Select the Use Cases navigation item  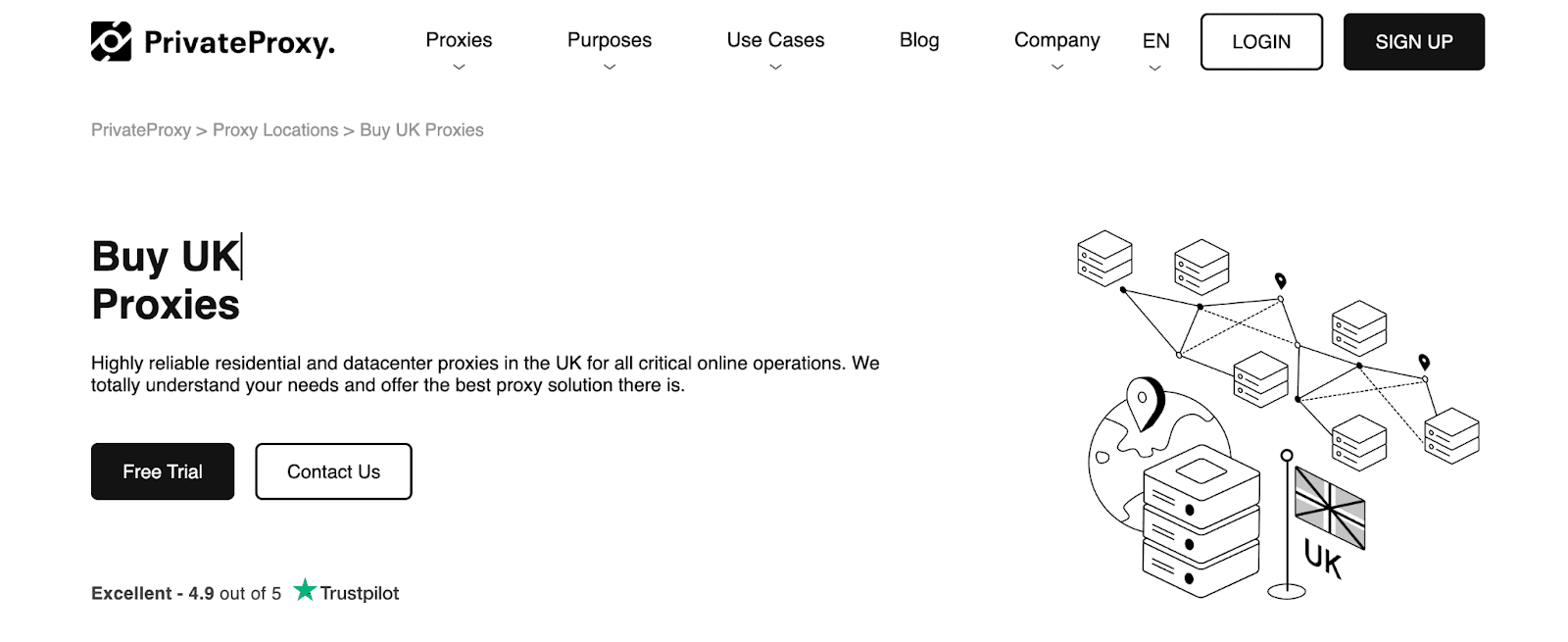775,40
